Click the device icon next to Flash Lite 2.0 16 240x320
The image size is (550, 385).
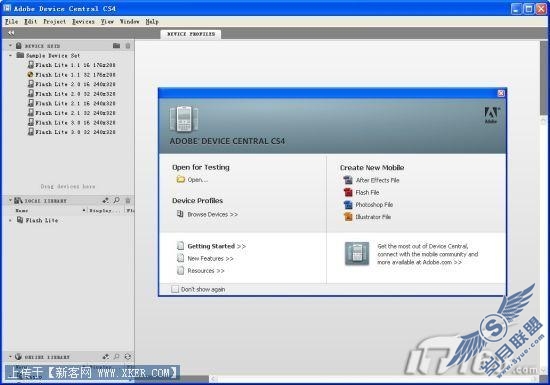click(31, 84)
